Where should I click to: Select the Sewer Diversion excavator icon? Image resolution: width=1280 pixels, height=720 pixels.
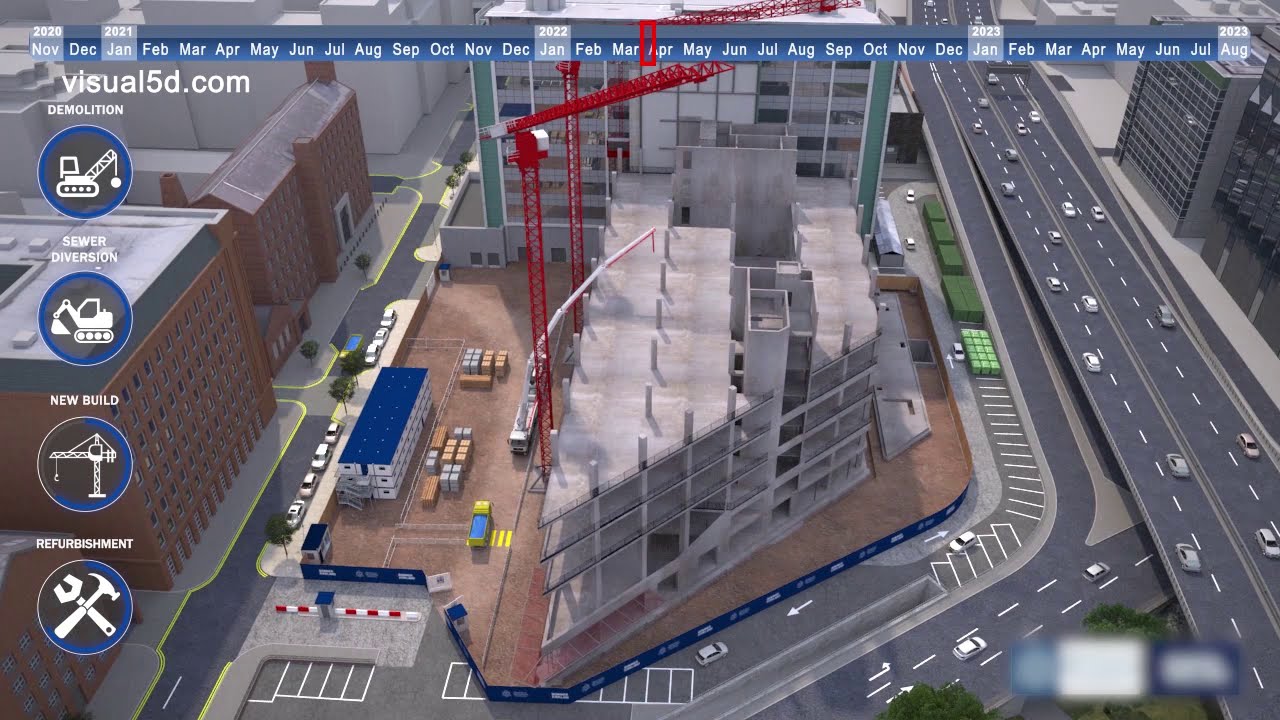85,318
